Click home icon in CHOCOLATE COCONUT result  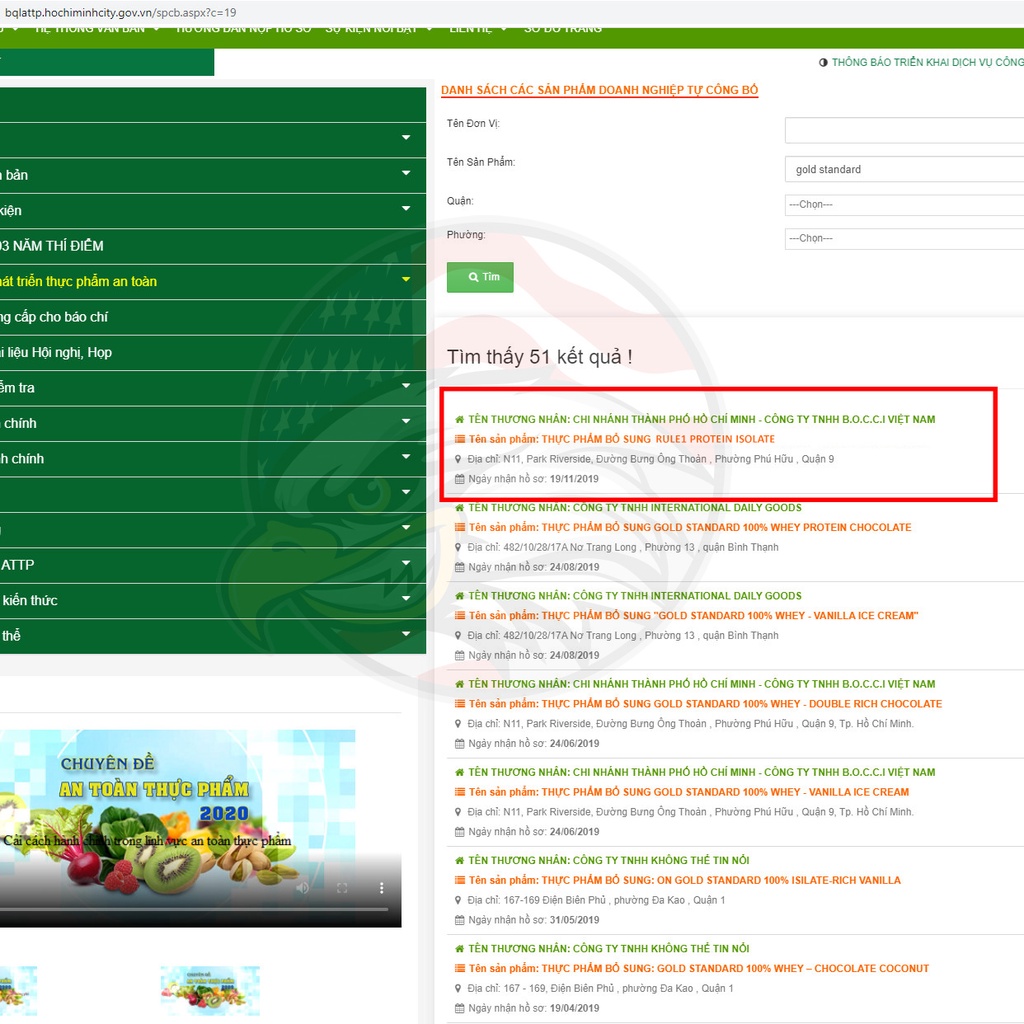(460, 948)
